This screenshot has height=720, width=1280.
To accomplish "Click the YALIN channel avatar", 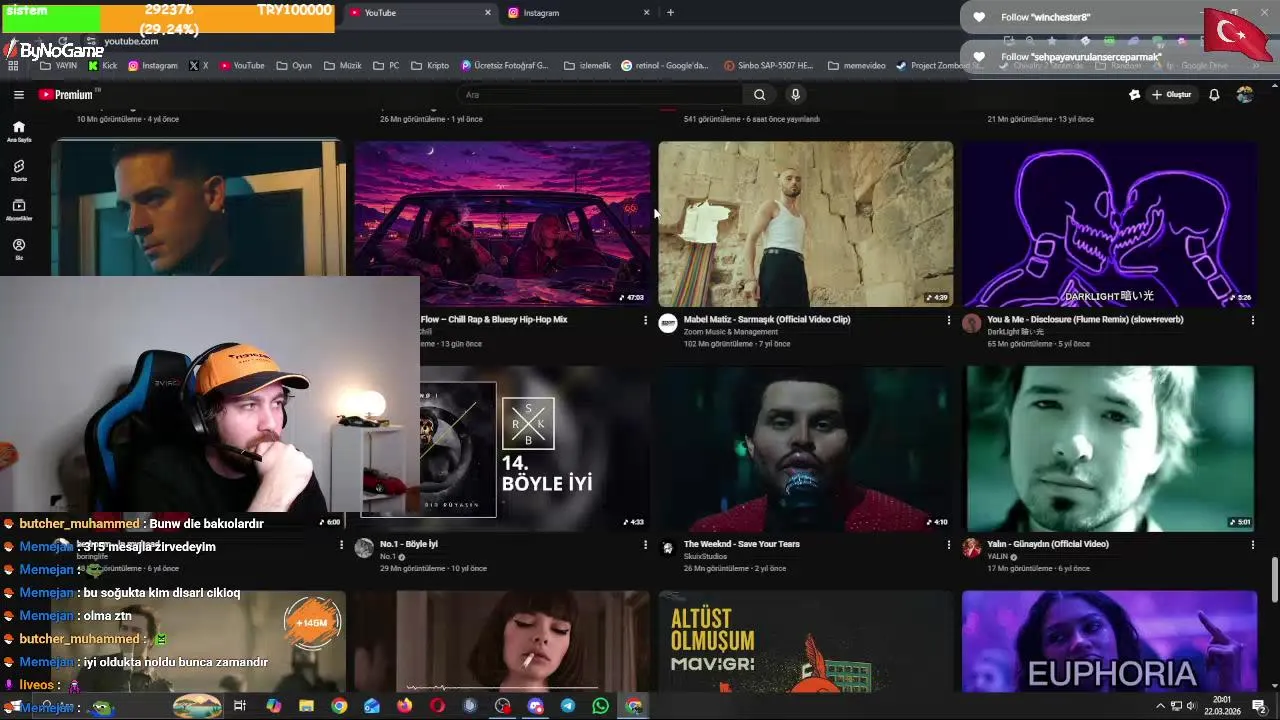I will click(972, 548).
